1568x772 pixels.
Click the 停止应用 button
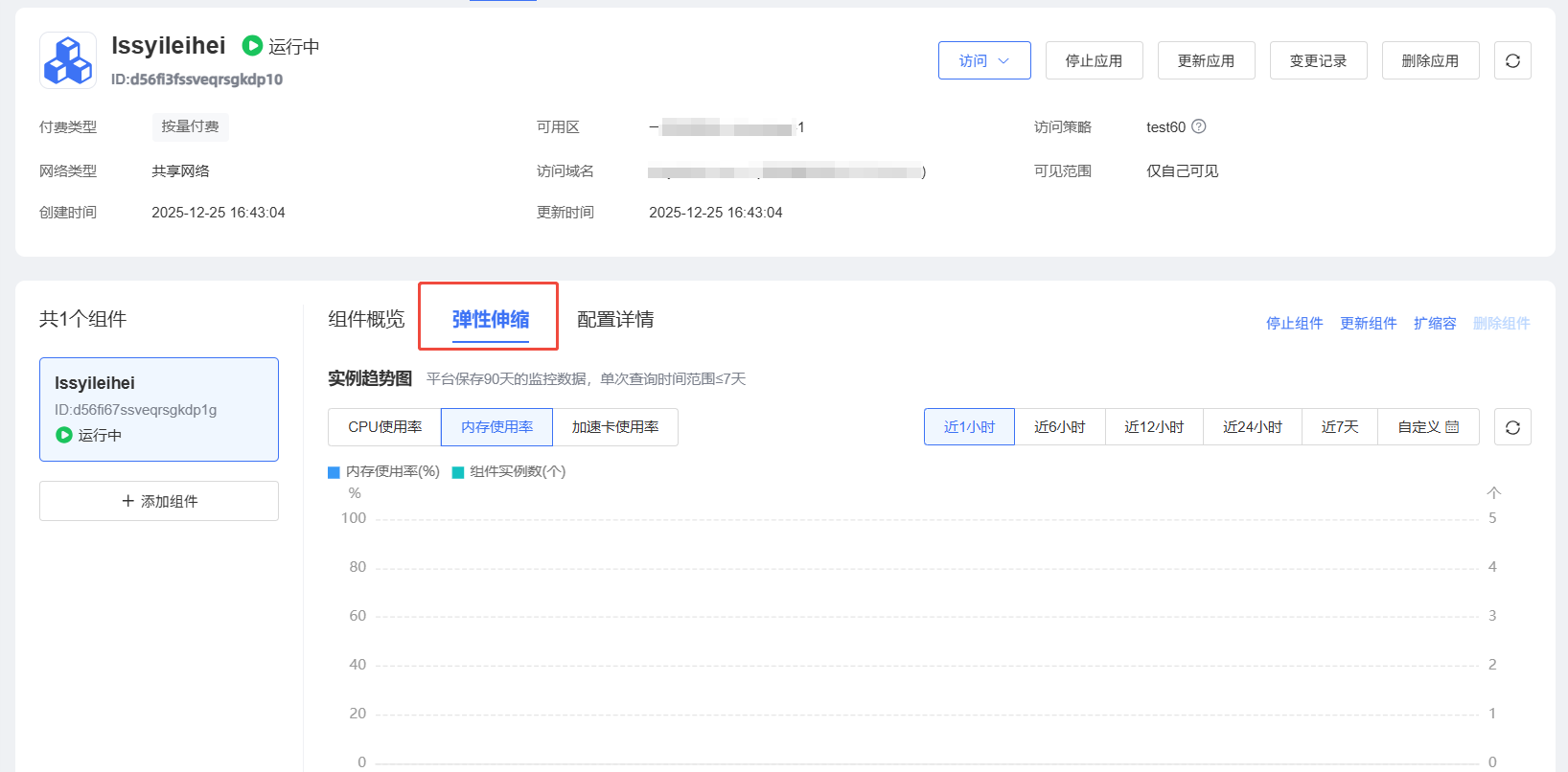pos(1094,60)
